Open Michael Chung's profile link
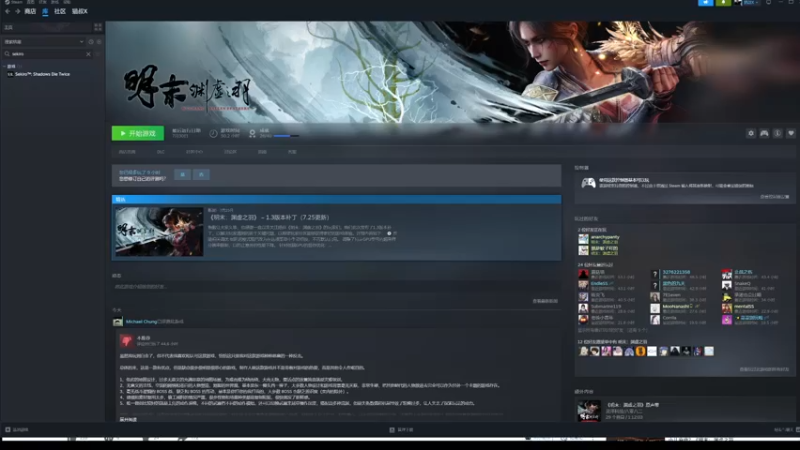Image resolution: width=800 pixels, height=450 pixels. tap(141, 321)
